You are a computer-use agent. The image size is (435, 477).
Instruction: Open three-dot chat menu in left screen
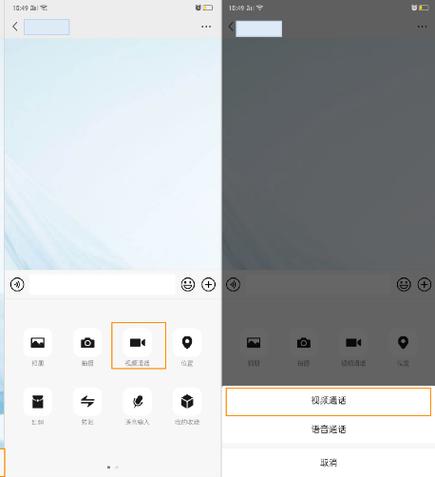click(206, 27)
